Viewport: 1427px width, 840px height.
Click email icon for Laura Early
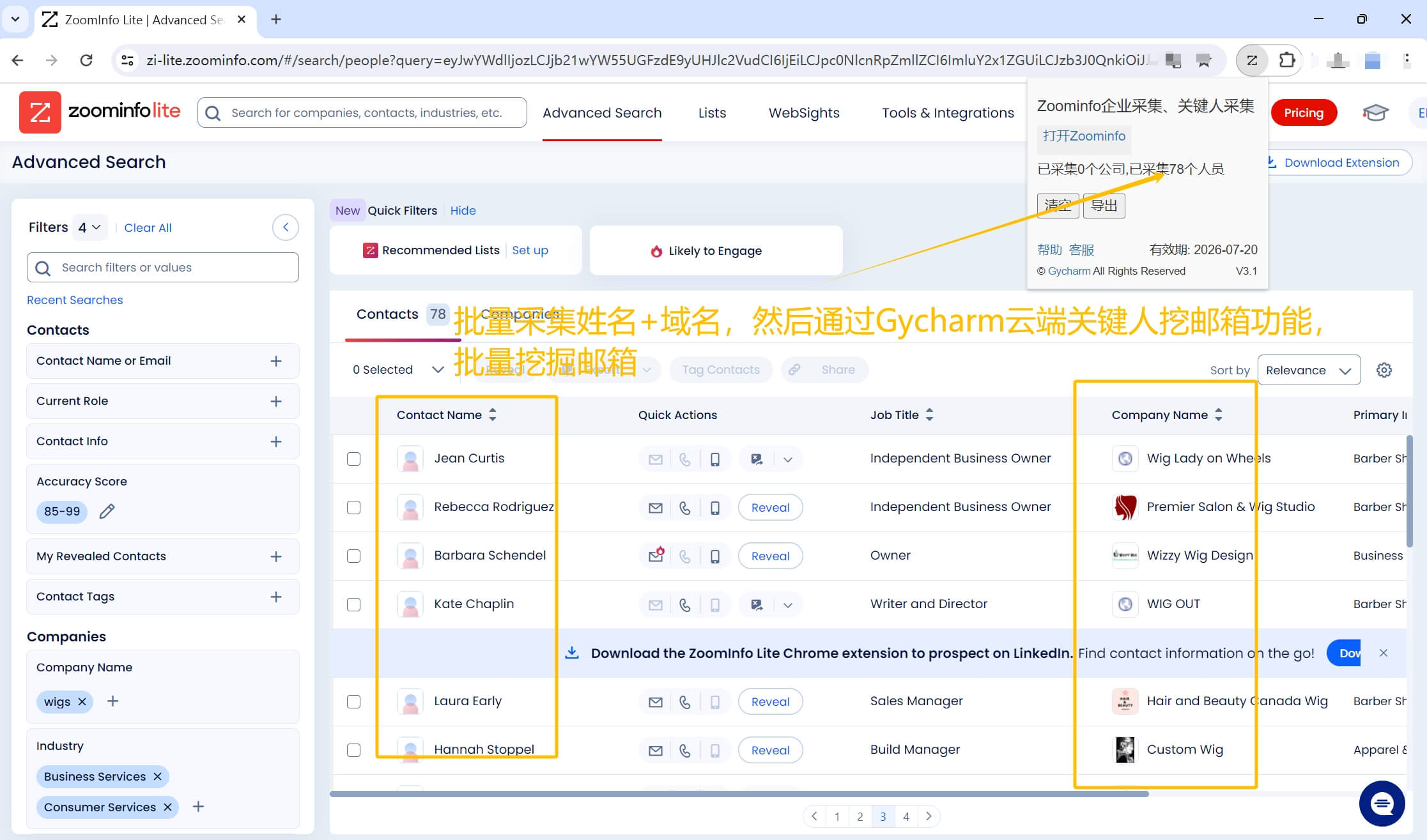[656, 702]
